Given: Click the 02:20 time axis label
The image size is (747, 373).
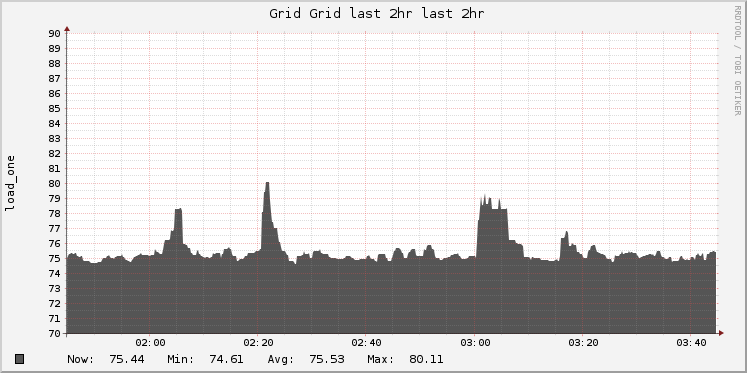Looking at the screenshot, I should tap(258, 343).
